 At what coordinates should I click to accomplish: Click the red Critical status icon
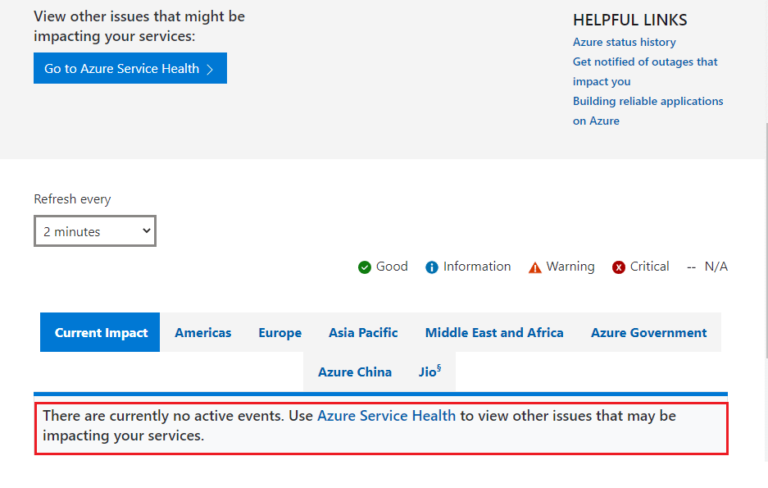tap(619, 267)
